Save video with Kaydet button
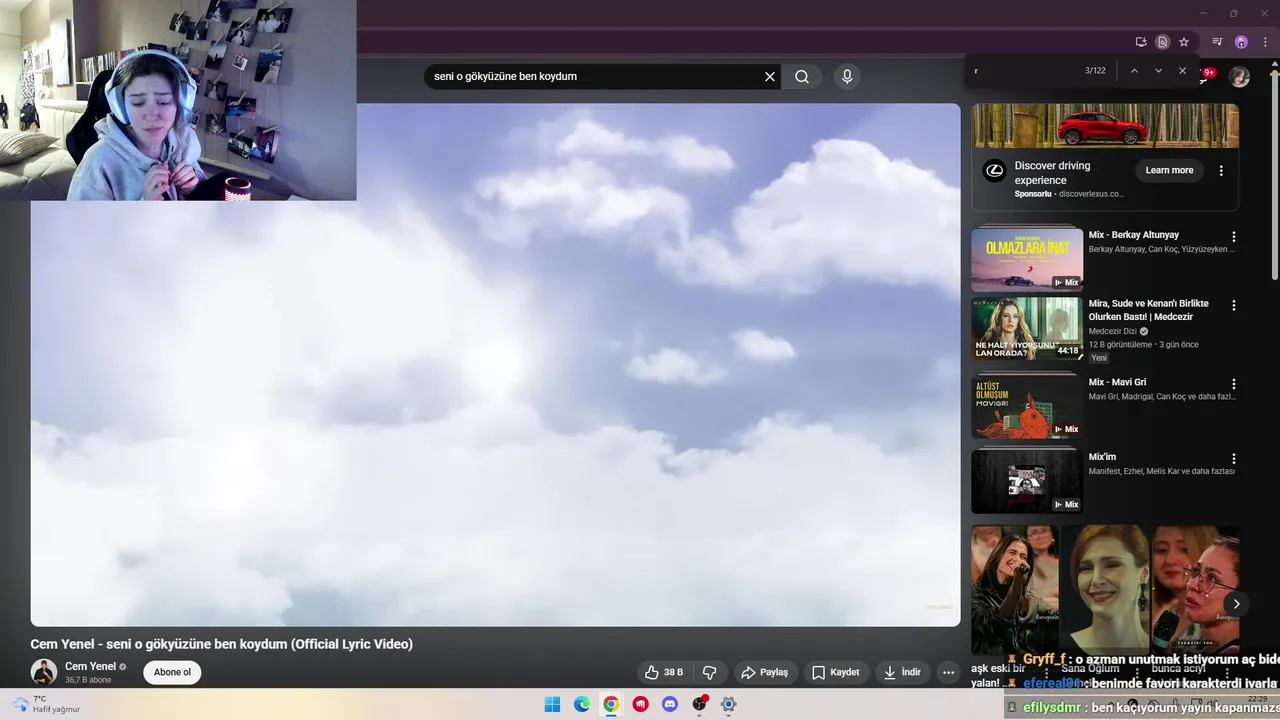Screen dimensions: 1280x720 click(x=836, y=672)
